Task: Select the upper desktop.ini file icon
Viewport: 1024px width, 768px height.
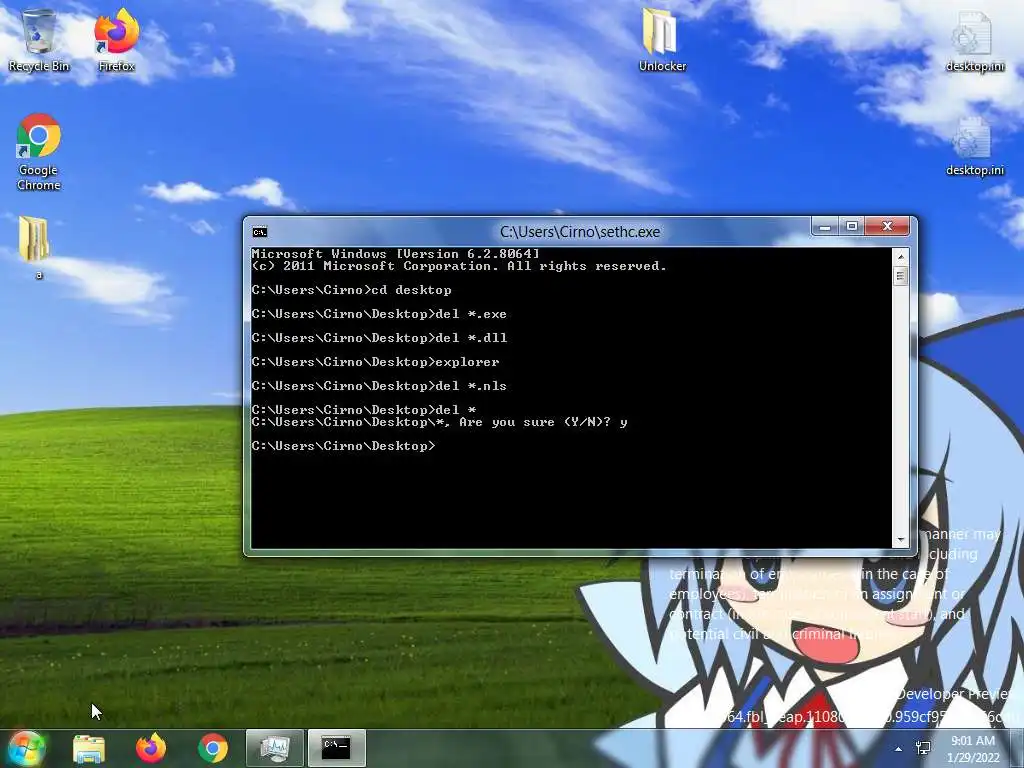Action: point(974,40)
